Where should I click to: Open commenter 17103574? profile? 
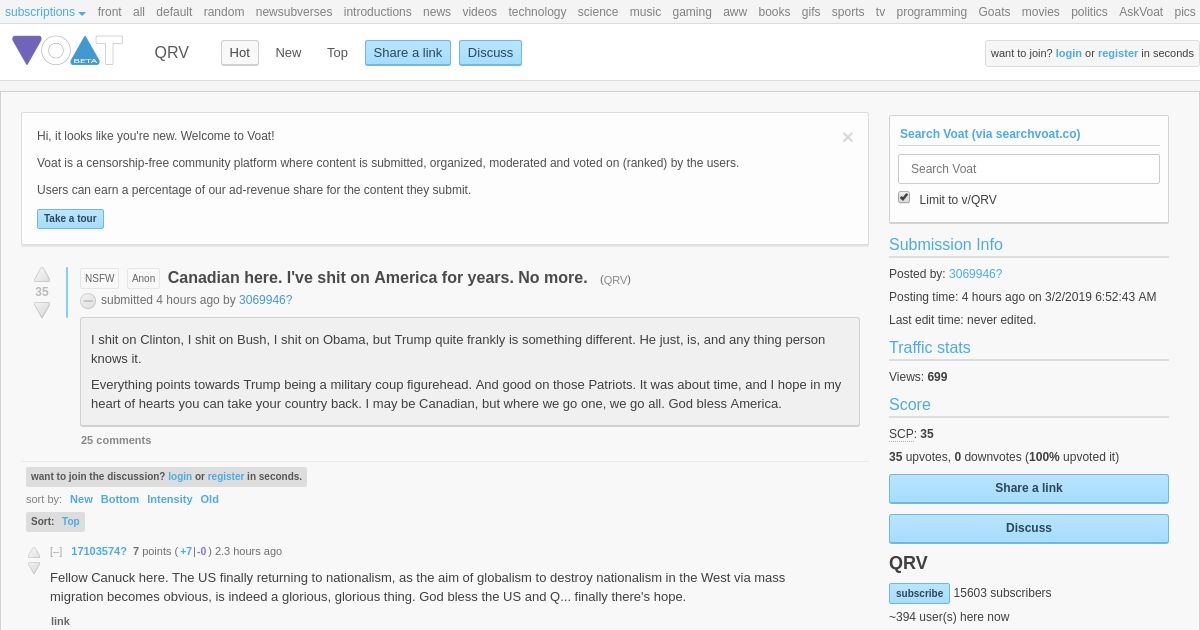99,551
